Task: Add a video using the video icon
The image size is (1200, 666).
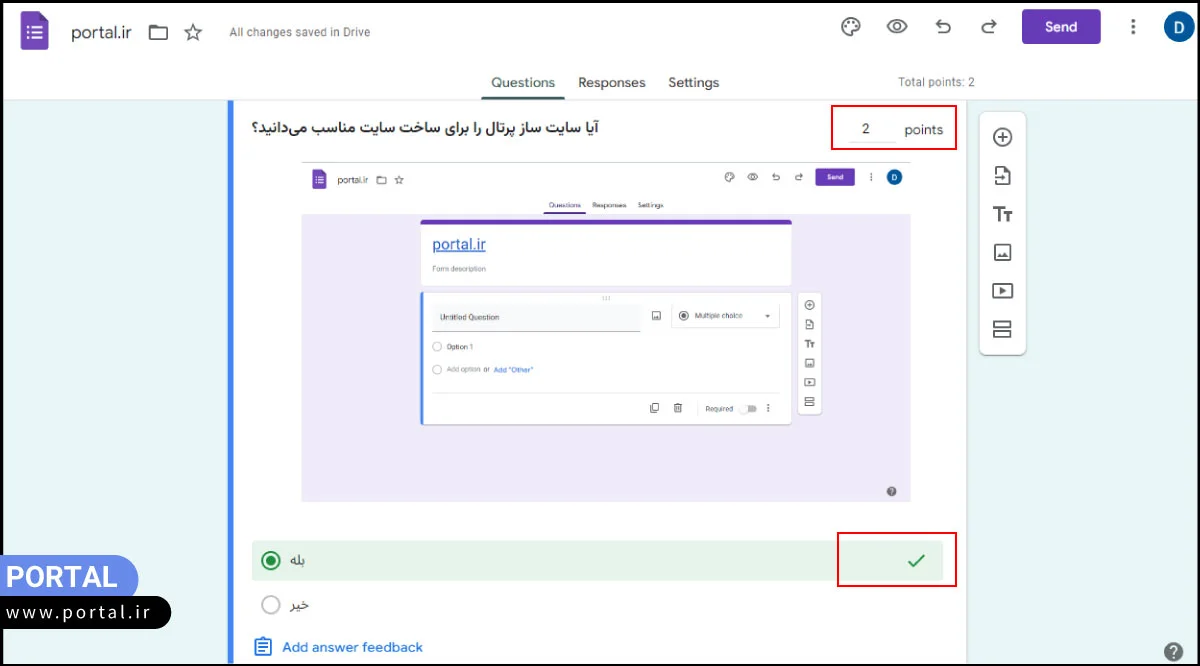Action: pyautogui.click(x=1002, y=290)
